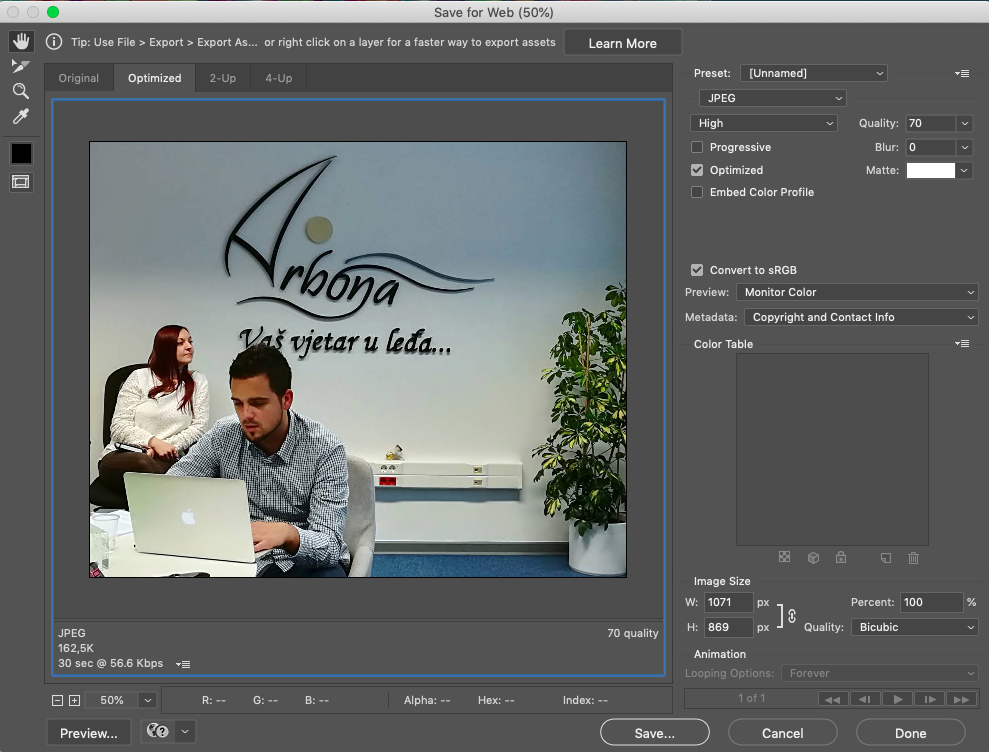Click the delete color trash icon

[x=913, y=558]
